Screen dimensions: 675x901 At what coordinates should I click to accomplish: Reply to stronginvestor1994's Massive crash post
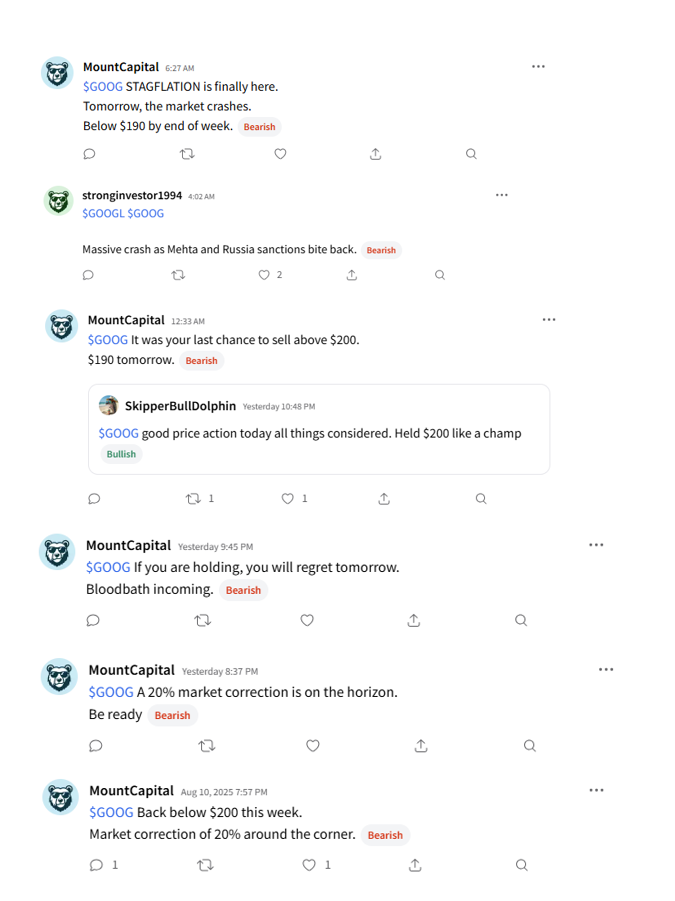tap(88, 275)
